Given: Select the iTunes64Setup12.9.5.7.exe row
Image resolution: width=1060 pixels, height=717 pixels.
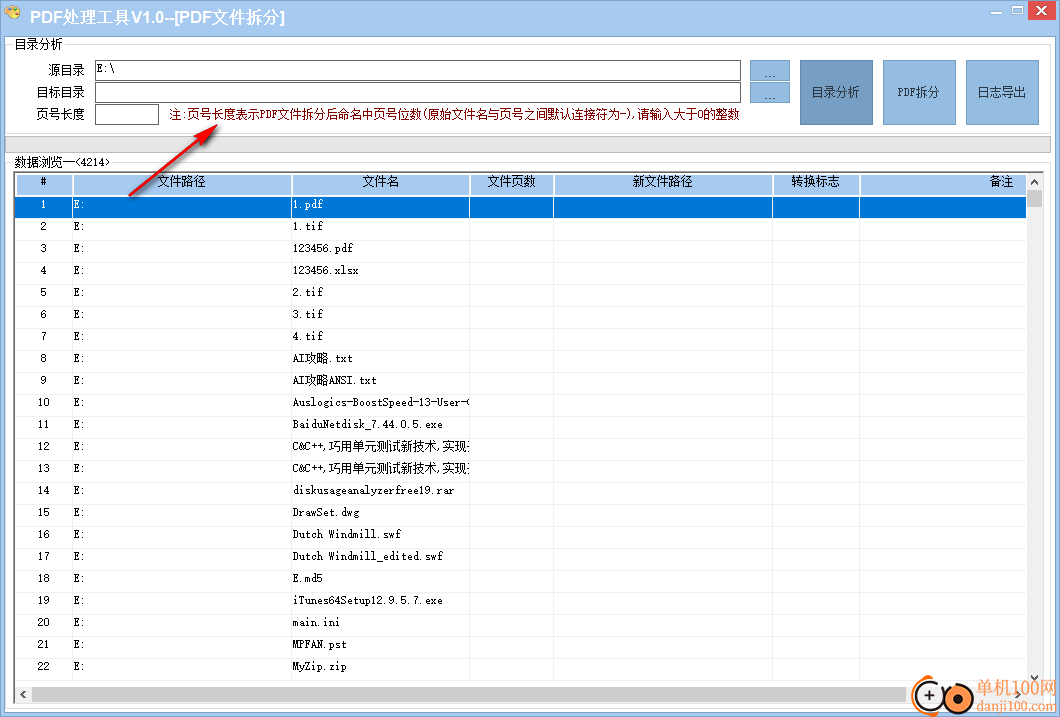Looking at the screenshot, I should click(x=521, y=601).
